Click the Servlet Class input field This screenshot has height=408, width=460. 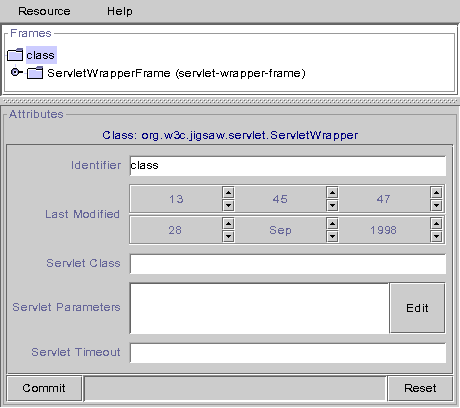coord(288,264)
